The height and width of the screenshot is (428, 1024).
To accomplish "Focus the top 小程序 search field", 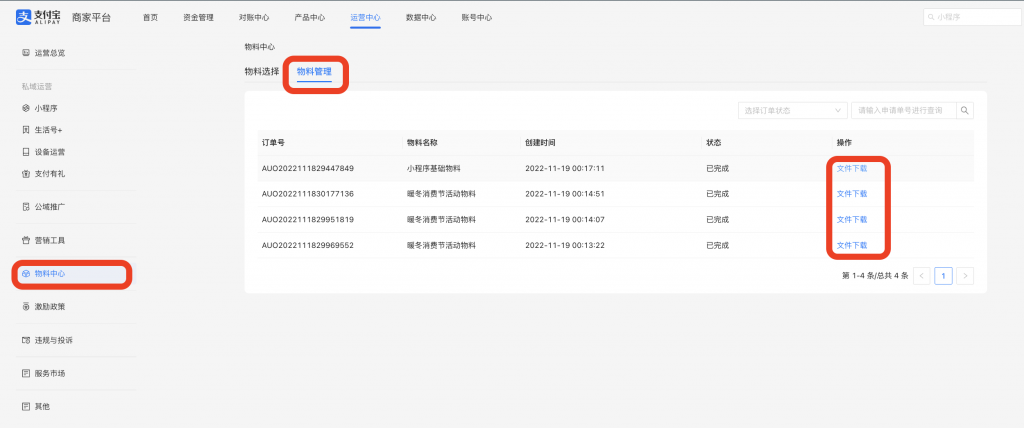I will click(x=972, y=18).
